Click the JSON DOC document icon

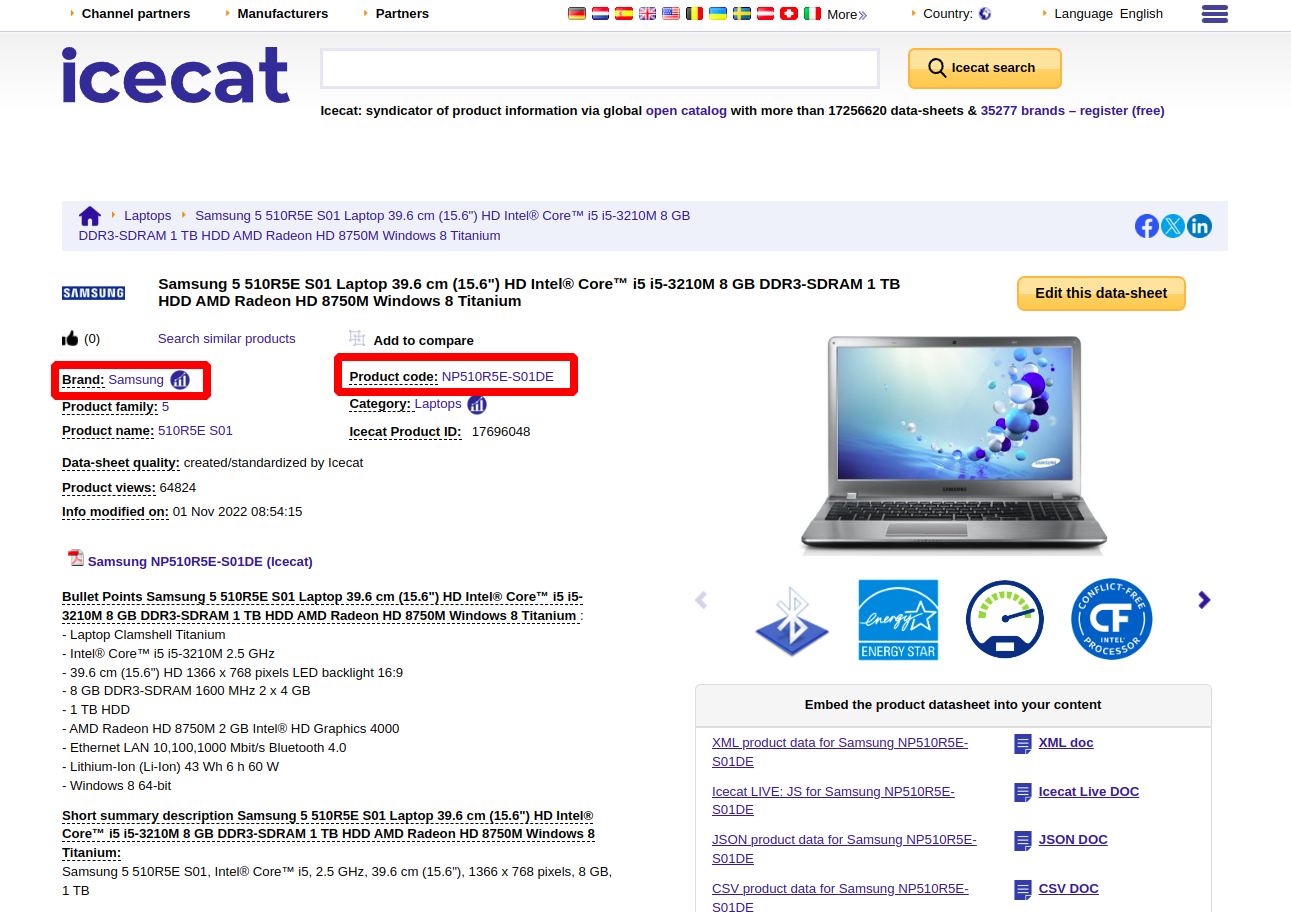point(1023,841)
